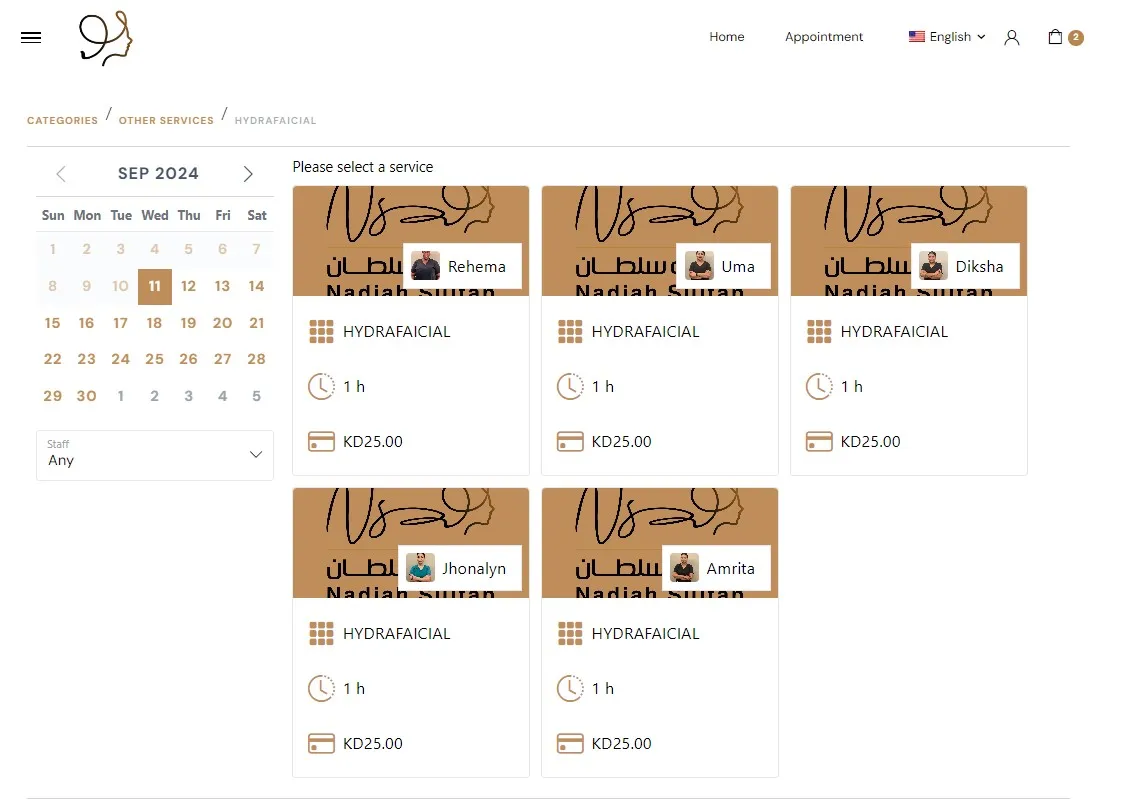
Task: Click the Categories breadcrumb
Action: (62, 121)
